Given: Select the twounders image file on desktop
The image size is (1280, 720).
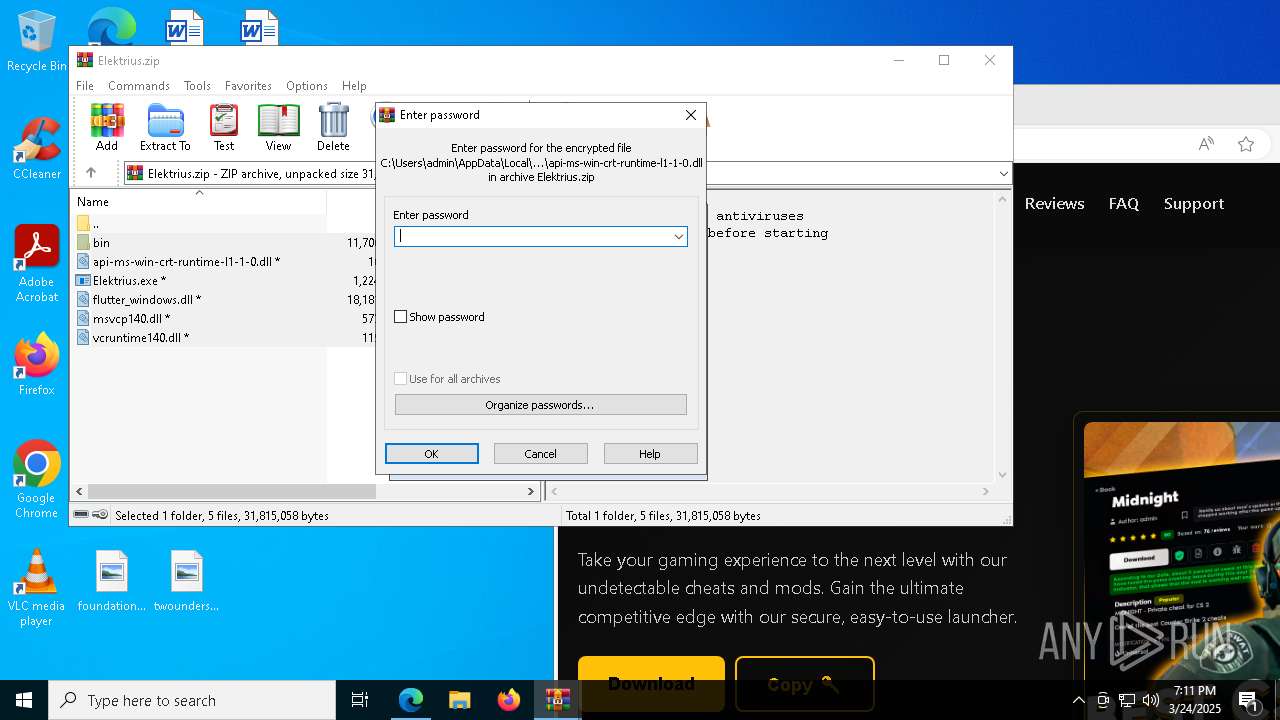Looking at the screenshot, I should 186,581.
